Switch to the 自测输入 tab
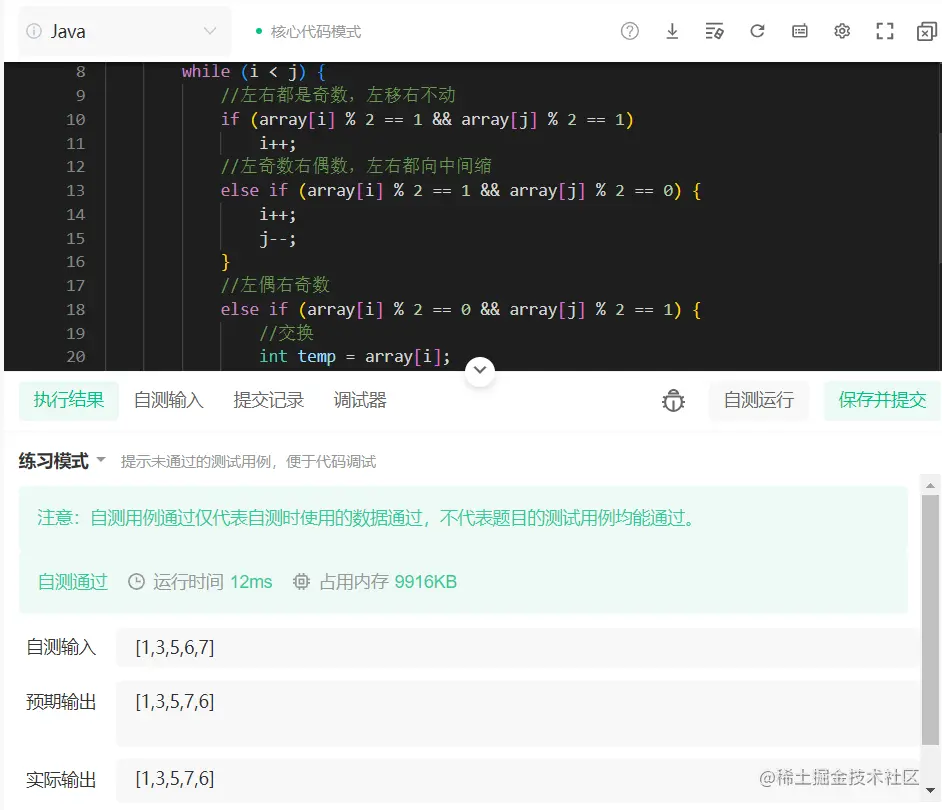 click(168, 400)
